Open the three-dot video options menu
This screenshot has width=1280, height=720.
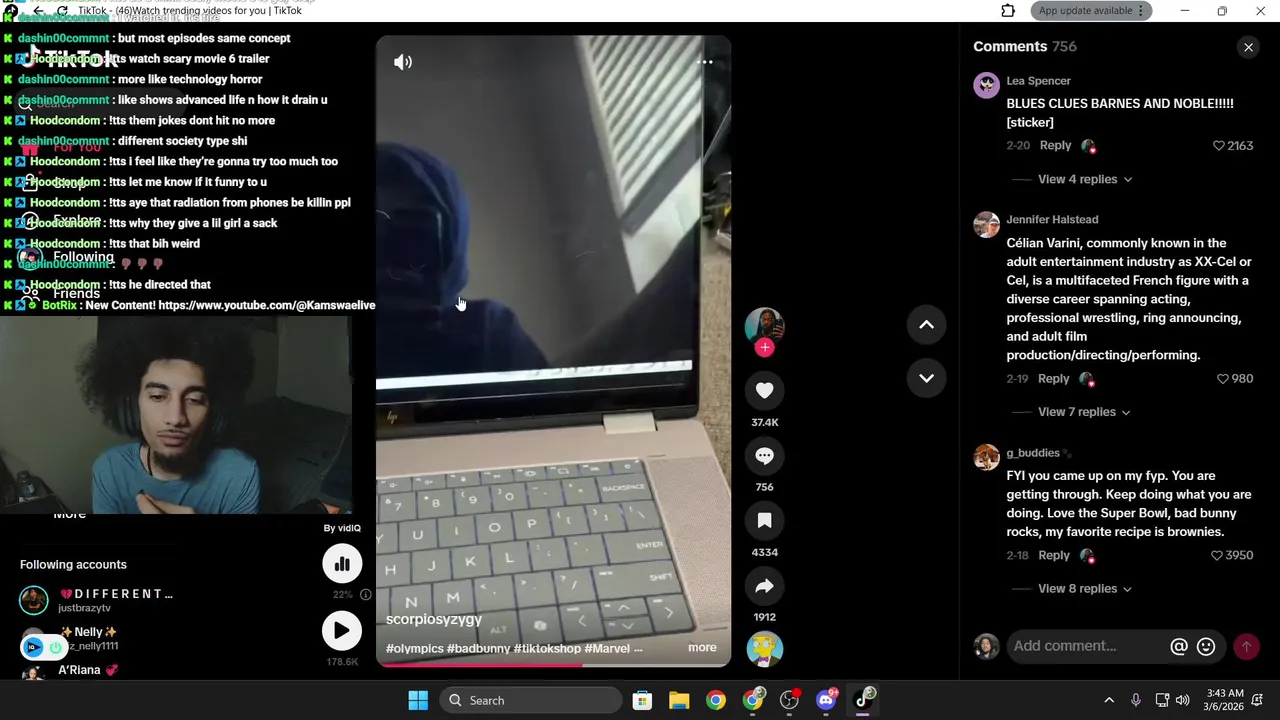point(705,62)
